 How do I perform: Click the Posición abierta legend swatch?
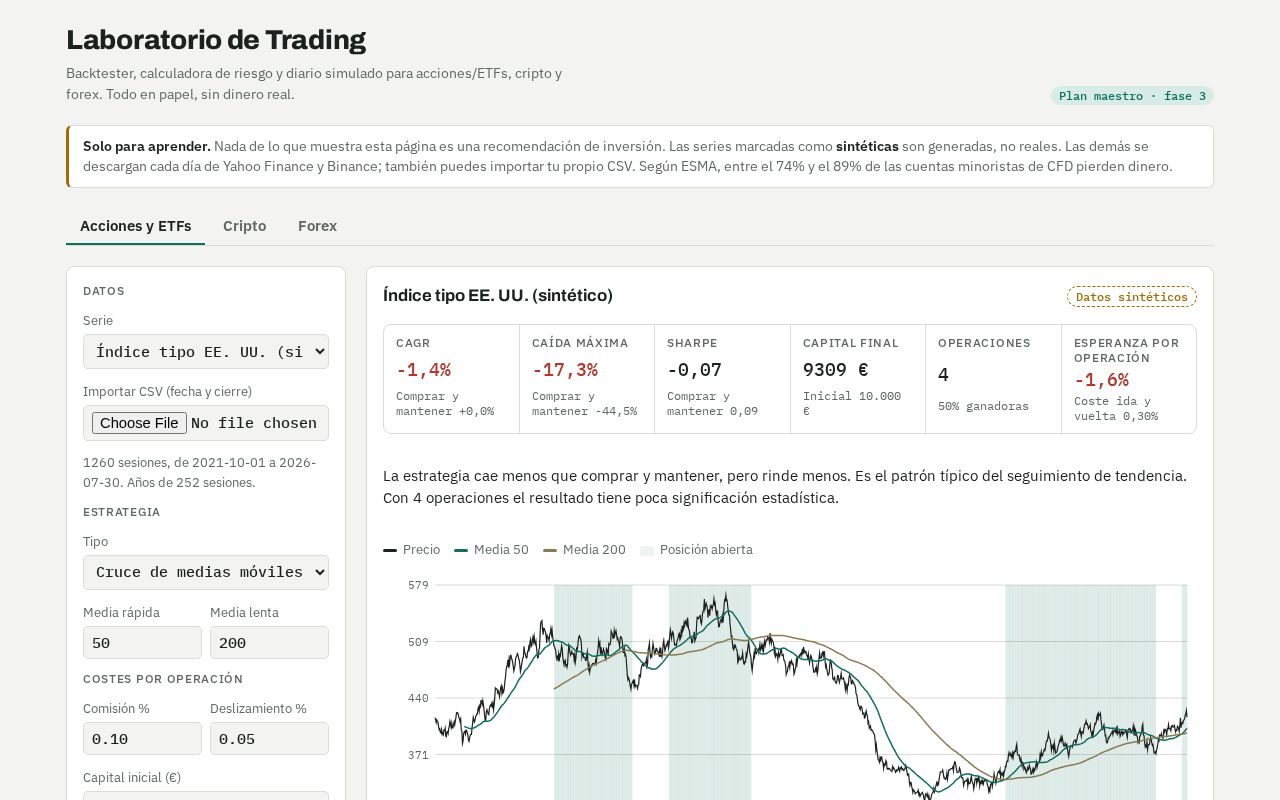tap(647, 550)
